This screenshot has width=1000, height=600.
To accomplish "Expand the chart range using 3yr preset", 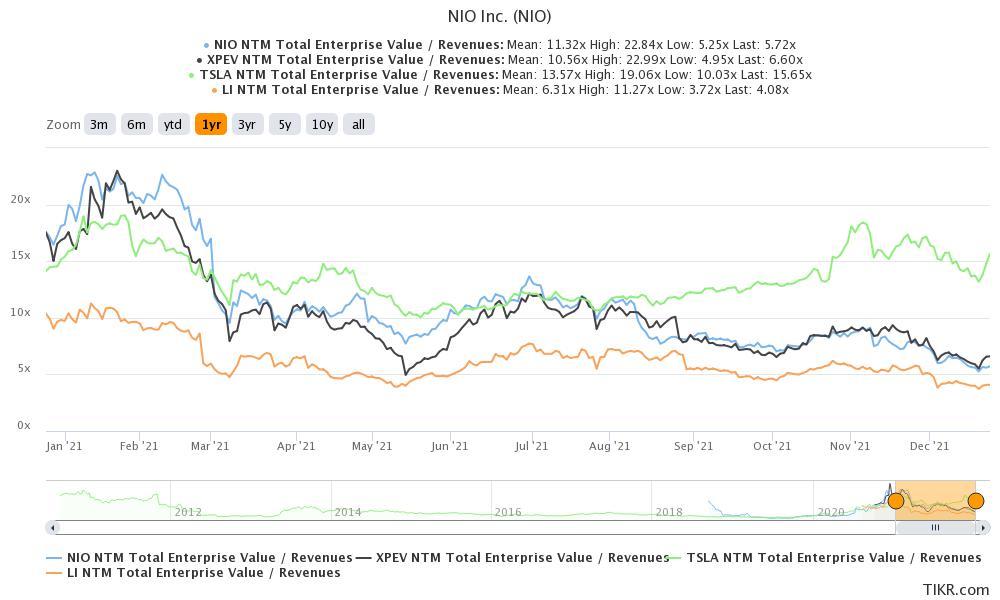I will click(246, 124).
